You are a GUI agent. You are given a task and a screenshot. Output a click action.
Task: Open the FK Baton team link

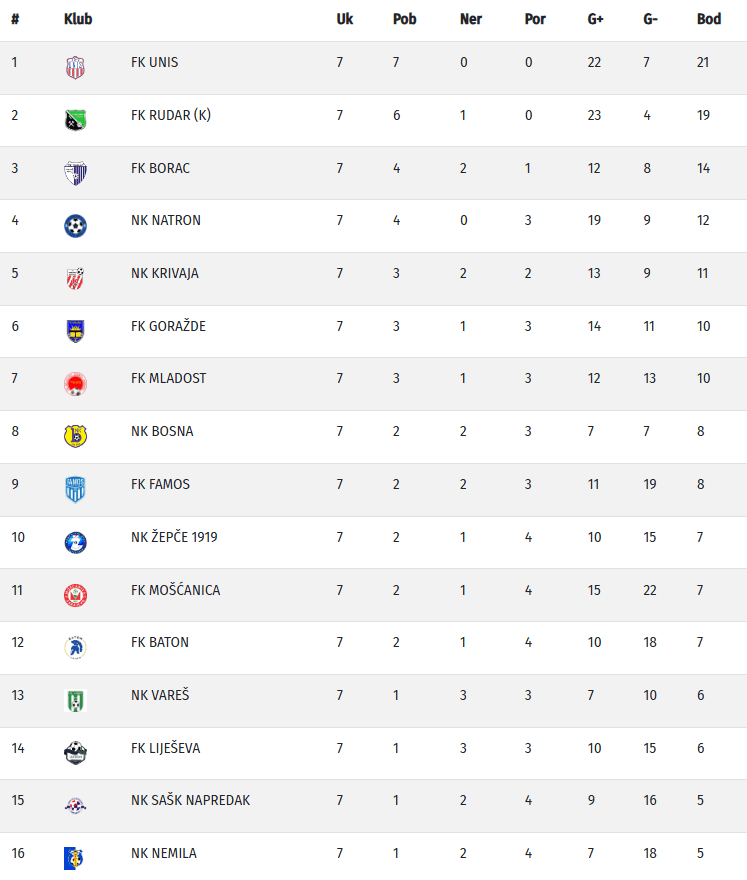click(x=160, y=642)
